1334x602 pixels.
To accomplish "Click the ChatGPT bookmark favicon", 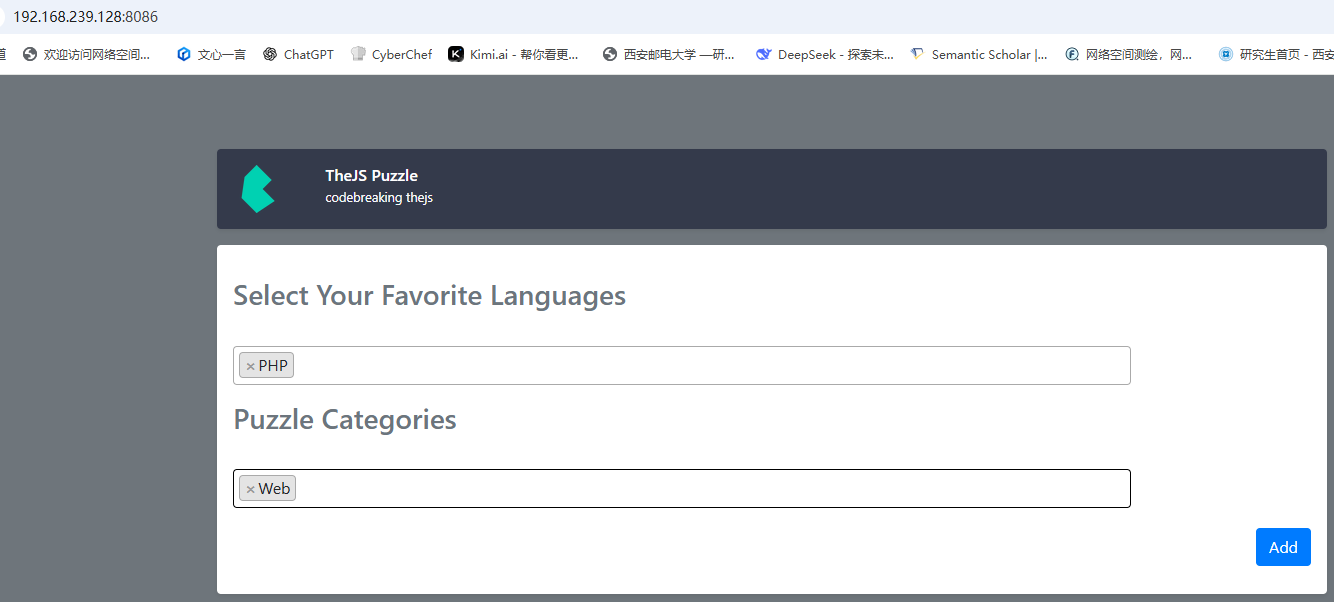I will (270, 55).
